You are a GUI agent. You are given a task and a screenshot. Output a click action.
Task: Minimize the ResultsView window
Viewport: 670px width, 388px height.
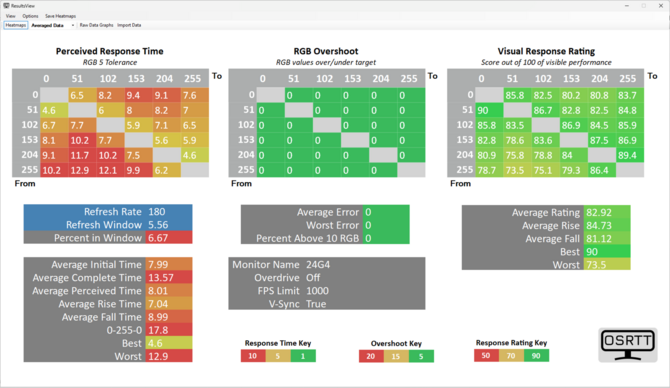[x=627, y=6]
